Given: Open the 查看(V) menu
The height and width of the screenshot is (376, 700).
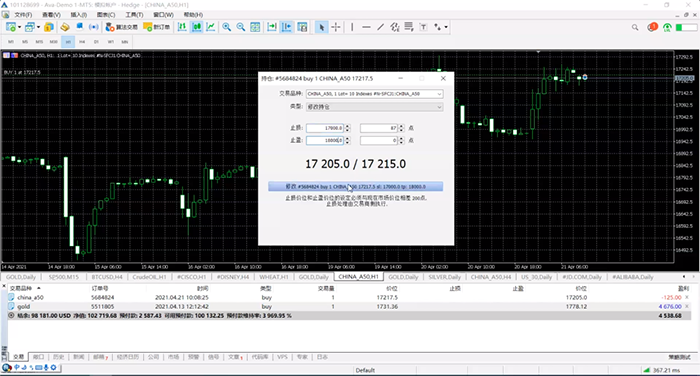Looking at the screenshot, I should click(x=51, y=15).
